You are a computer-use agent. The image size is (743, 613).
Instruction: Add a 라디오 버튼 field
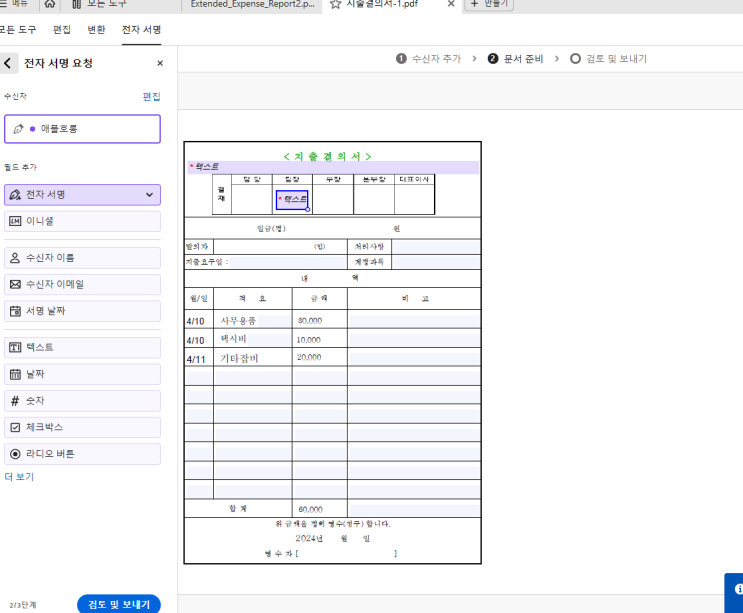[x=82, y=454]
